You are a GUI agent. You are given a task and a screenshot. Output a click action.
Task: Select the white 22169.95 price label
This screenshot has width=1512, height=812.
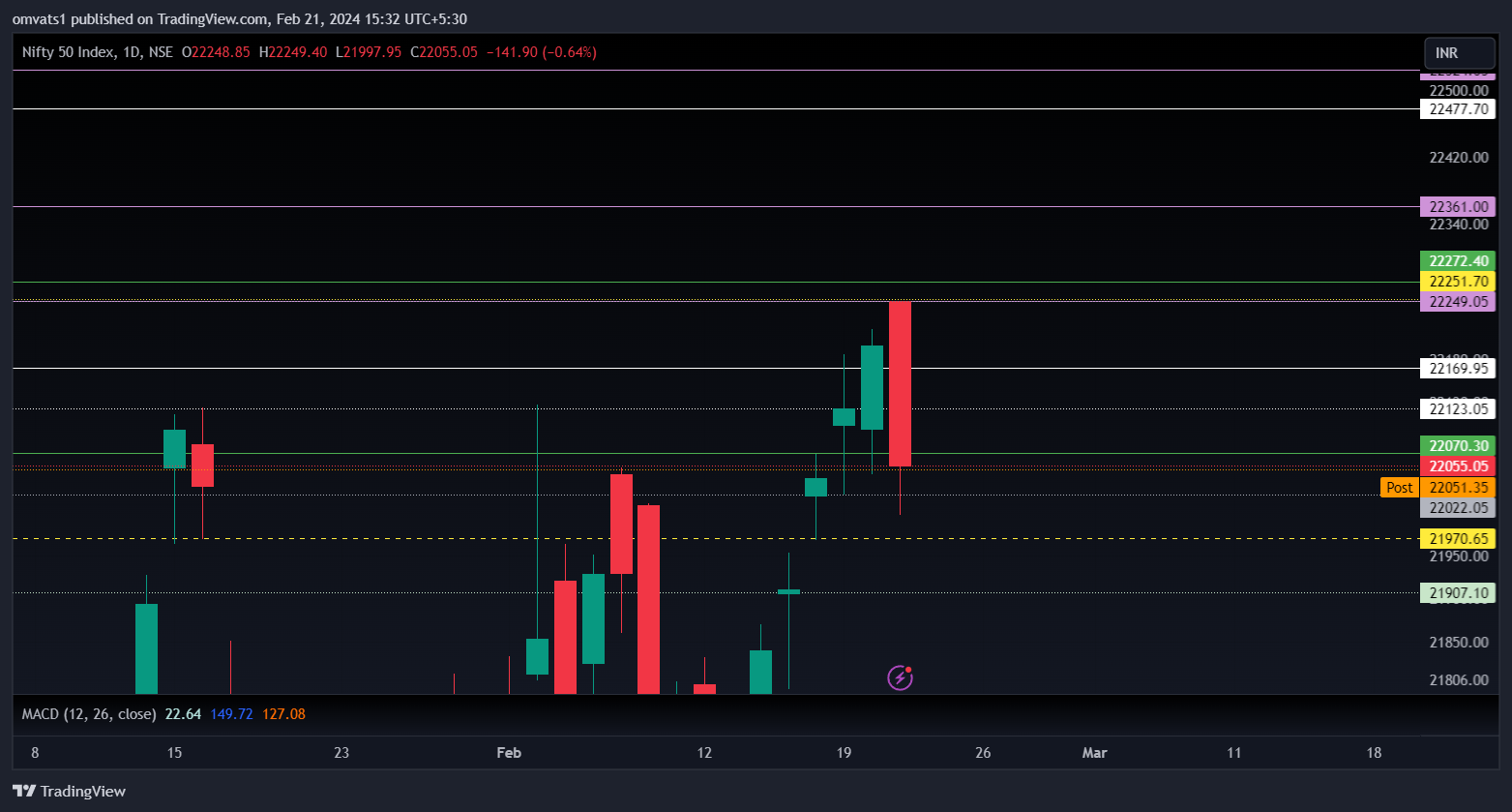pyautogui.click(x=1458, y=369)
